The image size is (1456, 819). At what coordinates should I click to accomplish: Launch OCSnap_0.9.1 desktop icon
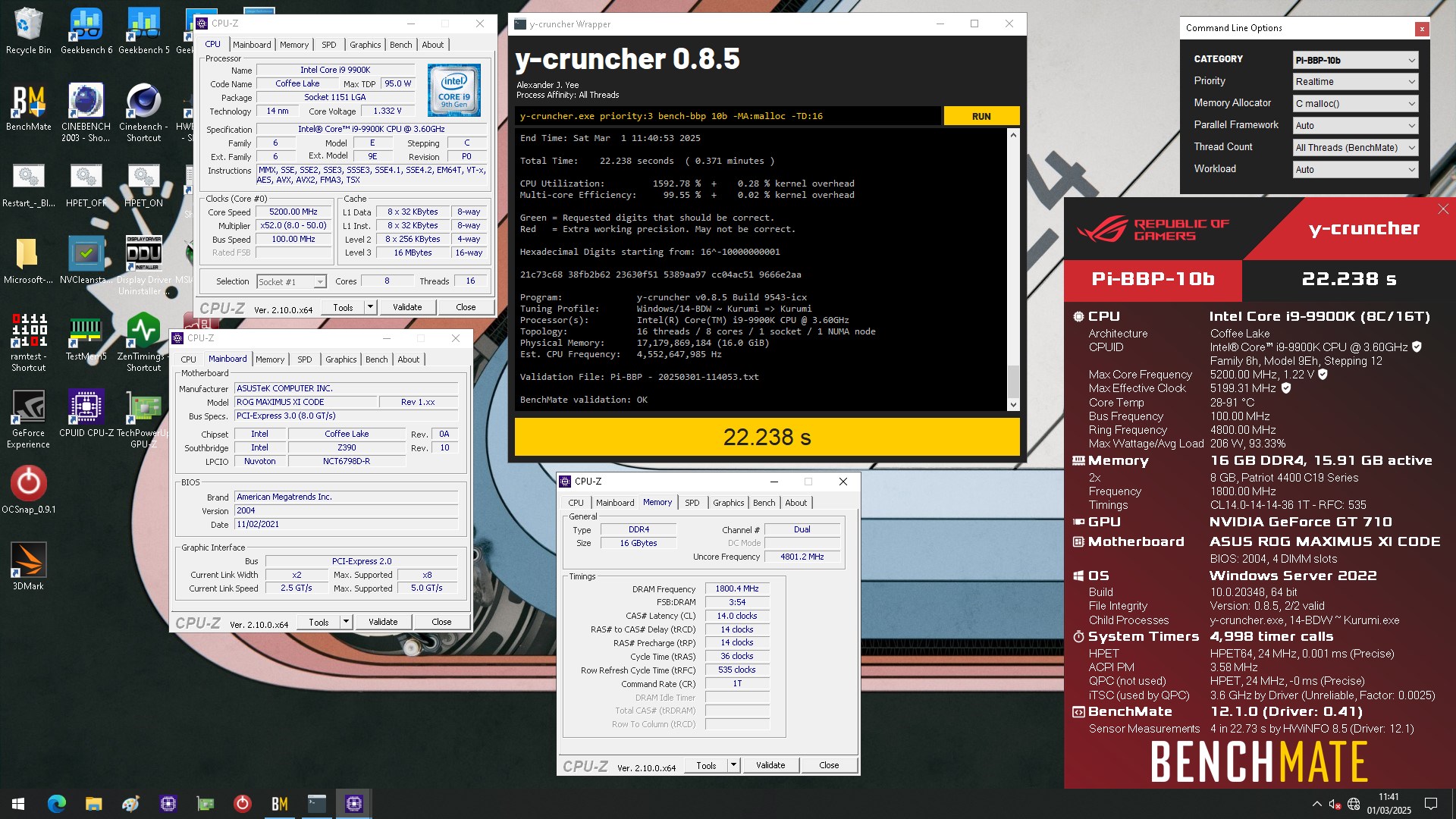28,490
